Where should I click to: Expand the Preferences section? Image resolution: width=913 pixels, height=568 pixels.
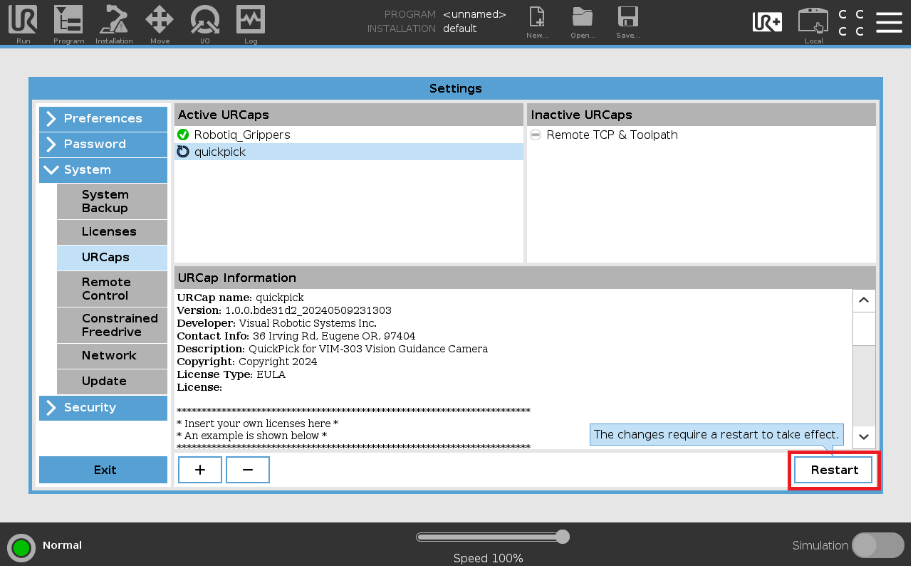(x=103, y=119)
